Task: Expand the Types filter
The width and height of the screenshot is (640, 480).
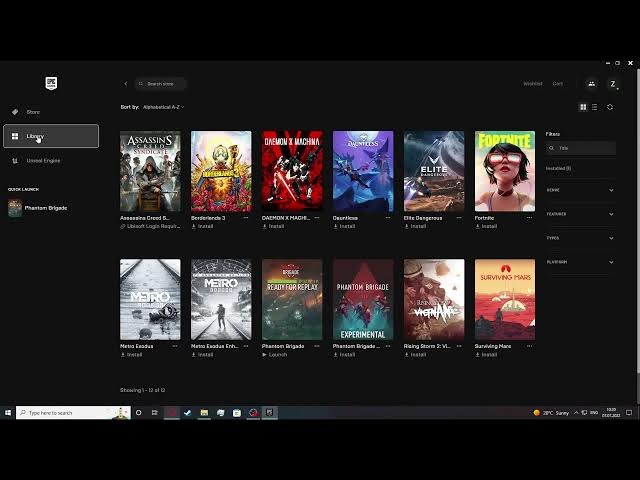Action: [x=580, y=238]
